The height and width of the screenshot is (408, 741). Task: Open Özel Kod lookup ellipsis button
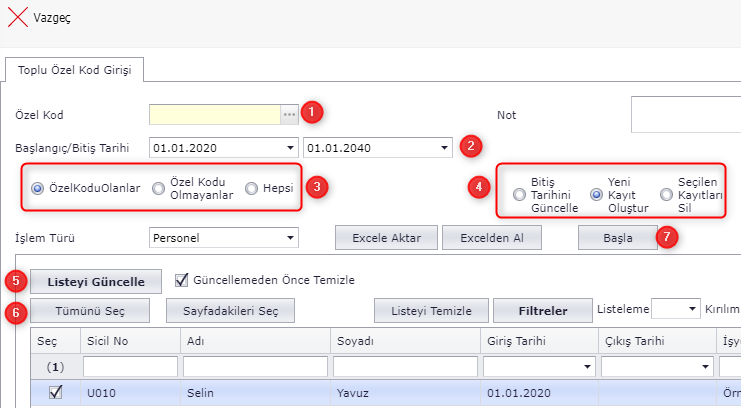(x=289, y=115)
